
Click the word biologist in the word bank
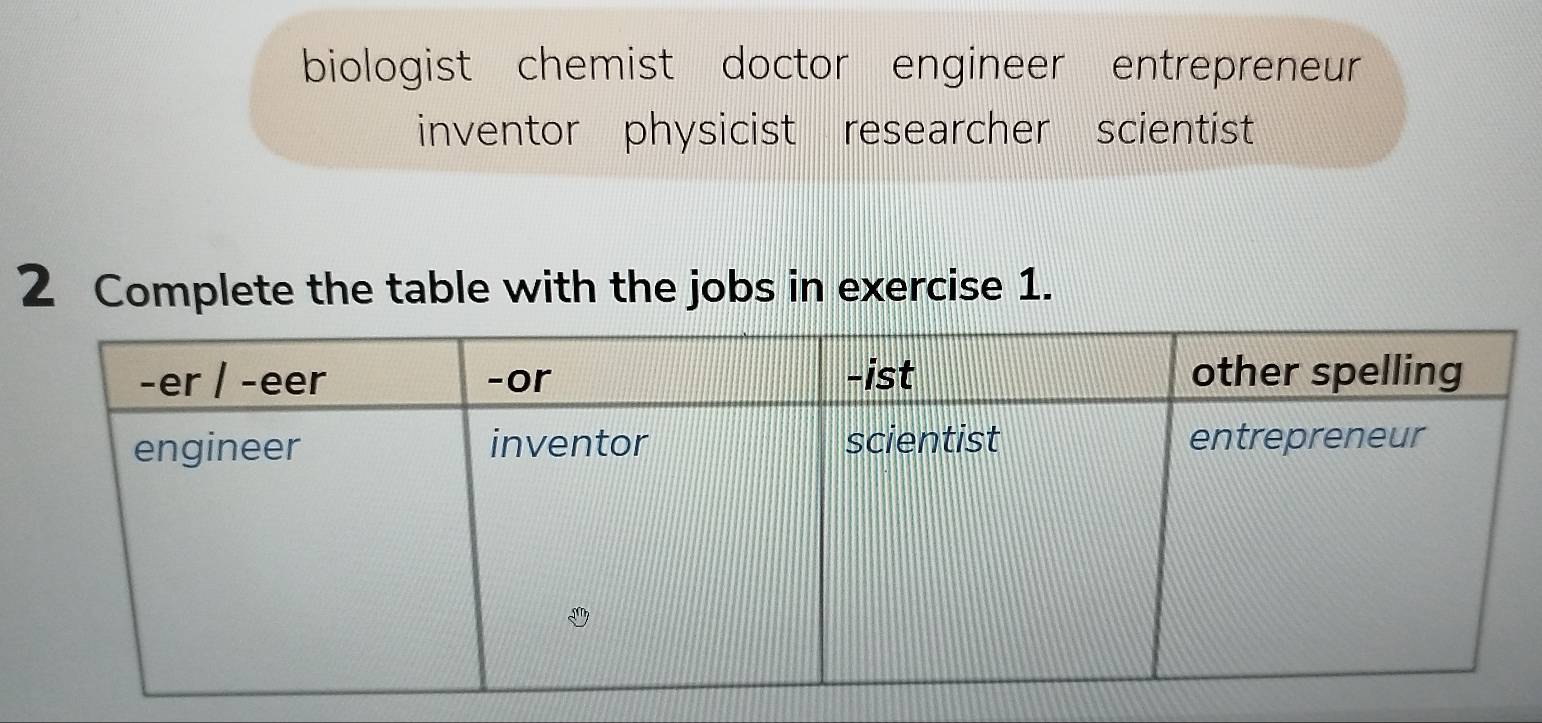click(386, 68)
